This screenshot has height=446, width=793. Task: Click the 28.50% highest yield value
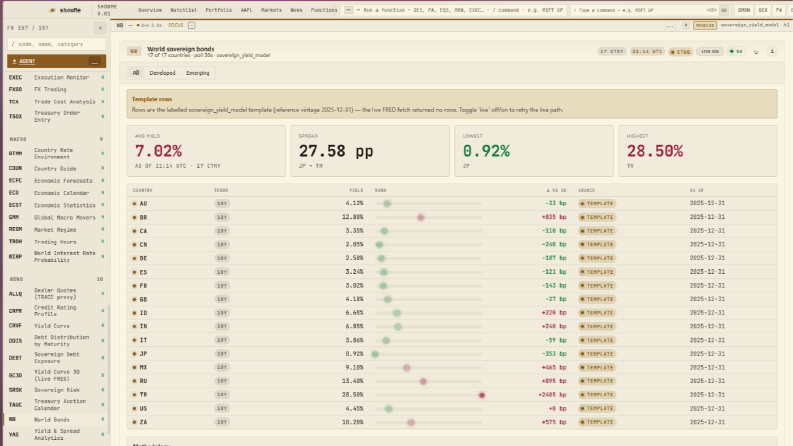pos(655,151)
